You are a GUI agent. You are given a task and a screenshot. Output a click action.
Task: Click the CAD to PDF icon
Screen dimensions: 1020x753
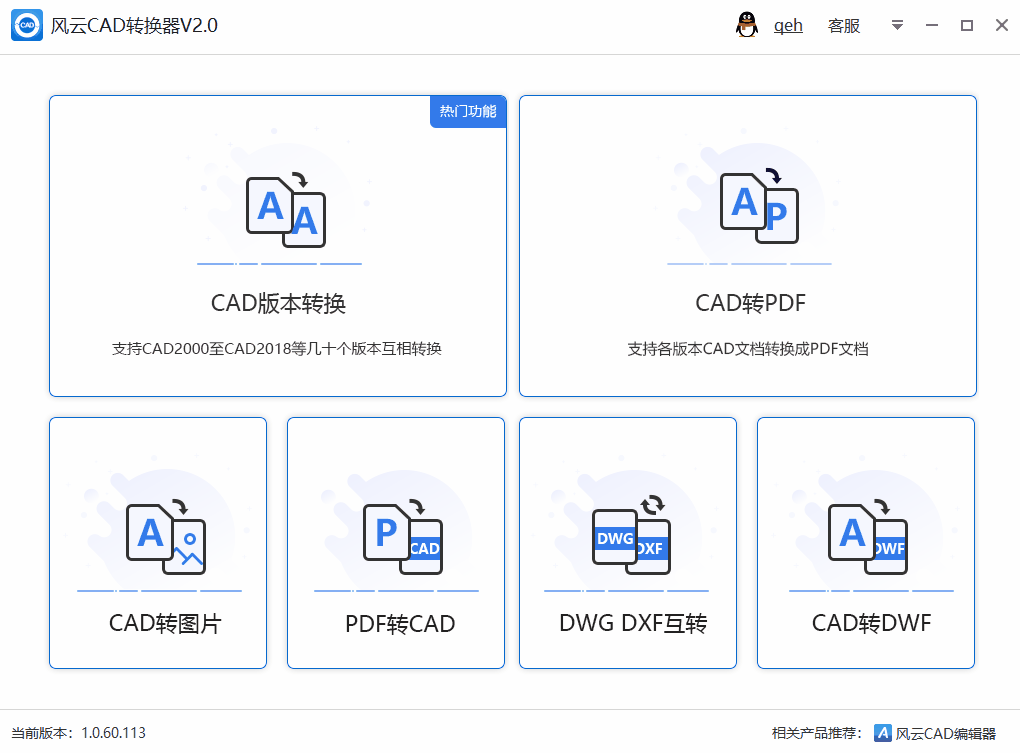pyautogui.click(x=759, y=207)
